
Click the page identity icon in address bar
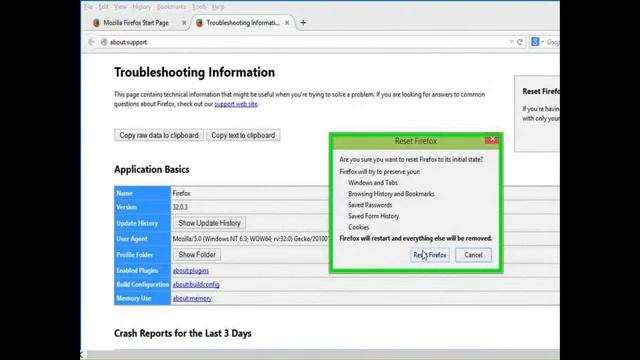(x=104, y=42)
